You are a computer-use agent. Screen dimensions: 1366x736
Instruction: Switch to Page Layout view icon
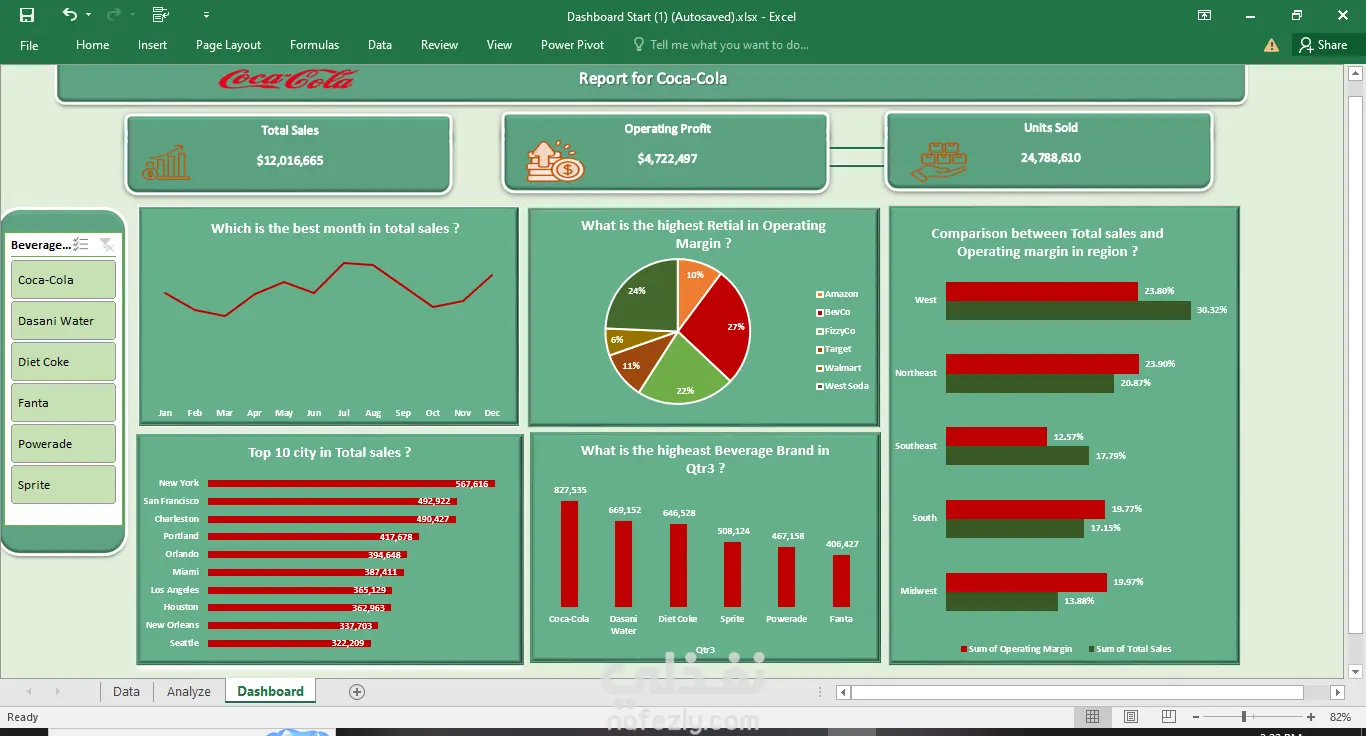pos(1130,717)
